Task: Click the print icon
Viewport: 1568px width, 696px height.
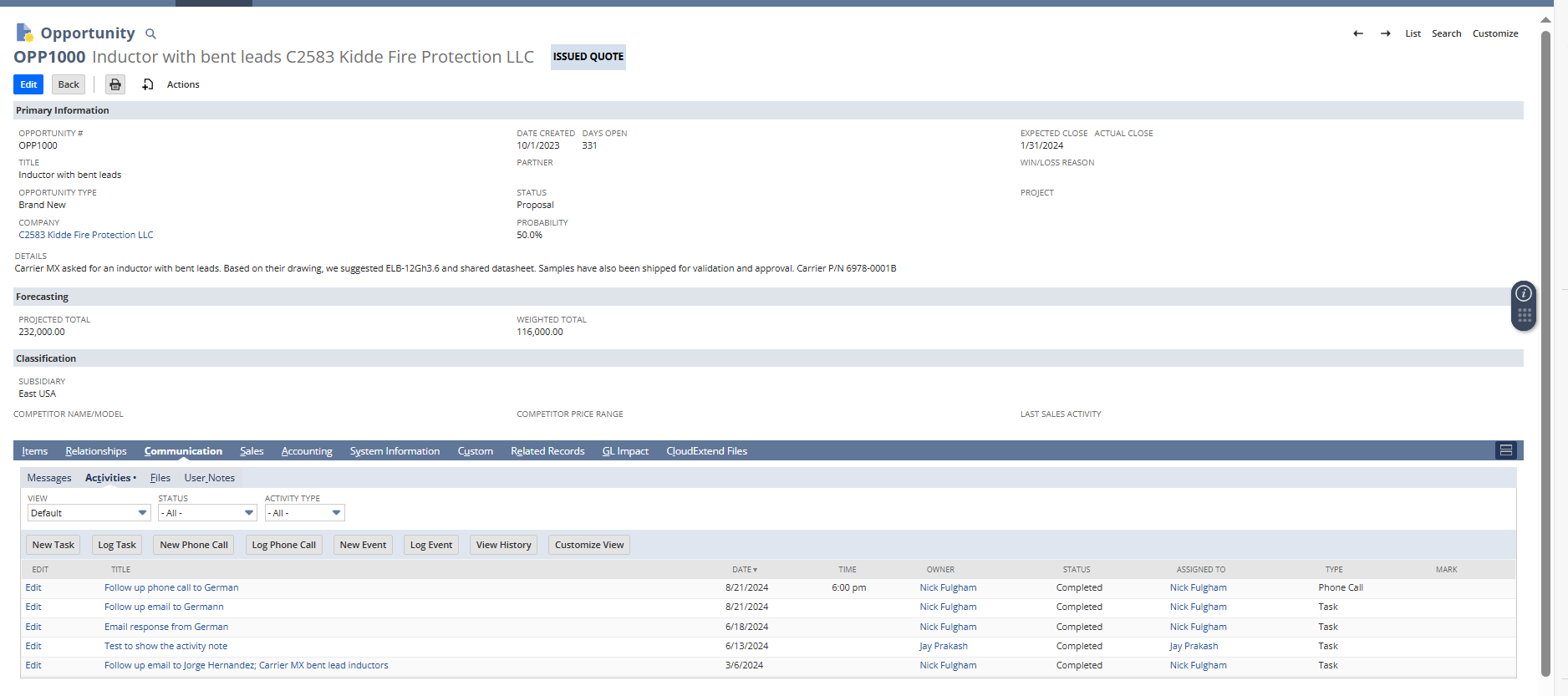Action: point(115,84)
